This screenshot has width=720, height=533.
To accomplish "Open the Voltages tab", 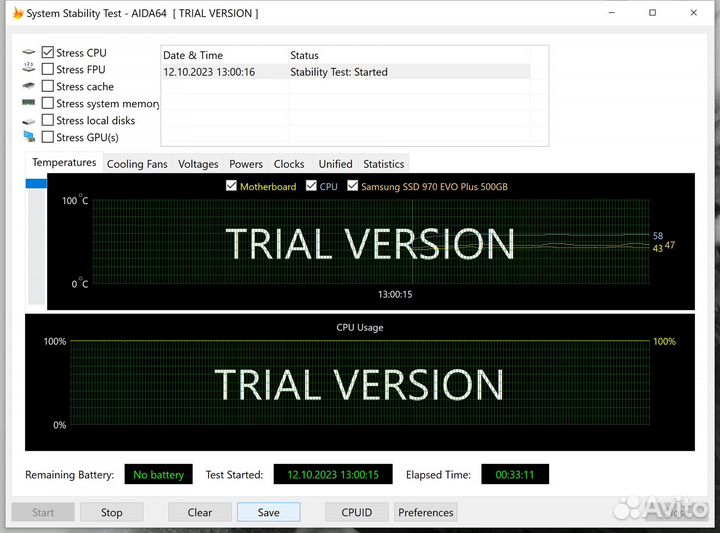I will click(198, 164).
